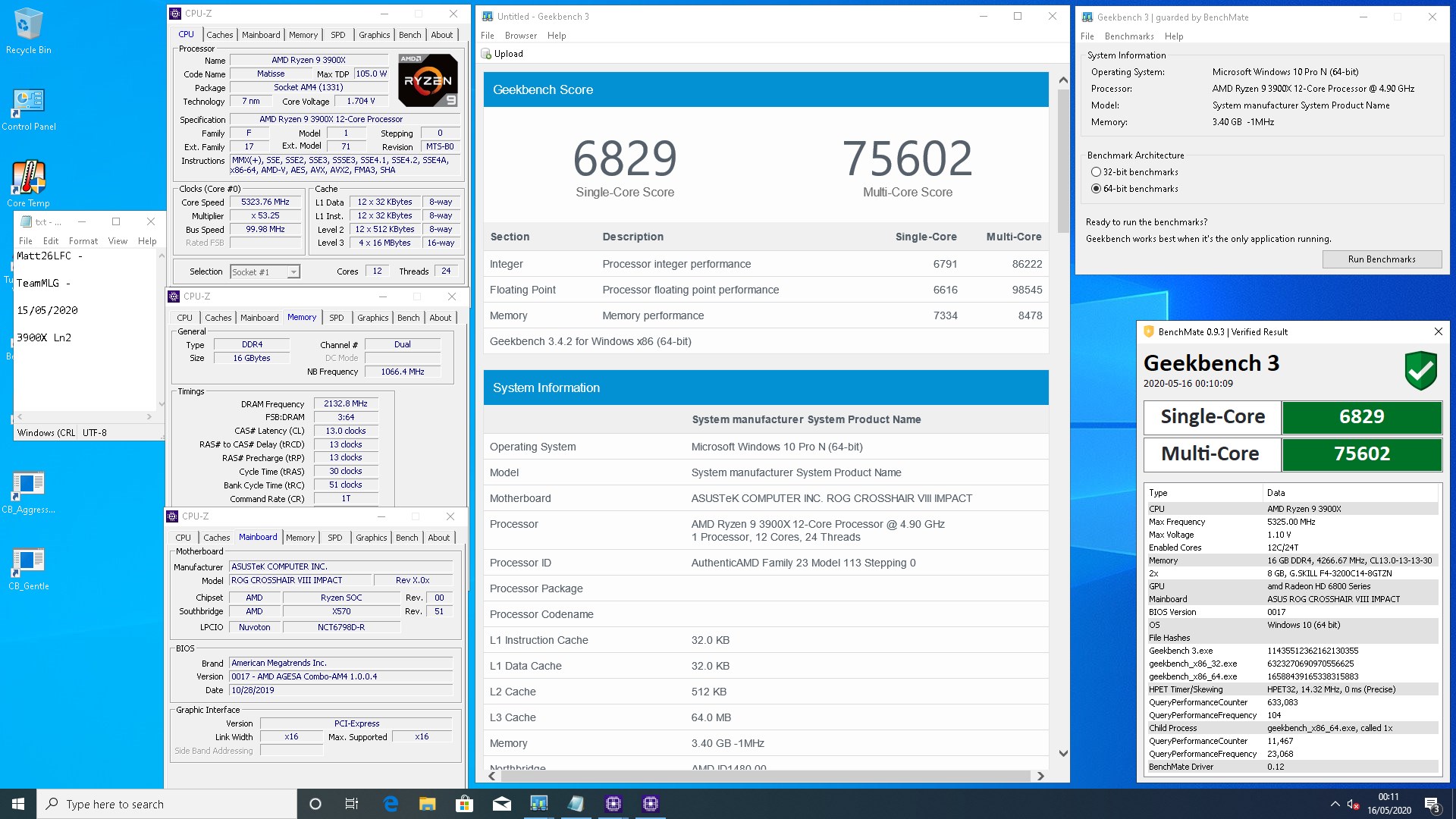Open the Mail app from the taskbar
Image resolution: width=1456 pixels, height=819 pixels.
(x=501, y=804)
